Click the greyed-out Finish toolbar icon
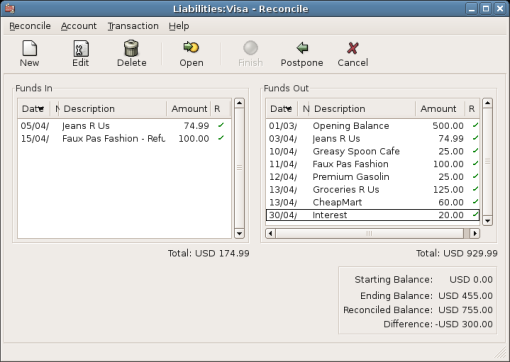This screenshot has width=510, height=362. click(x=250, y=48)
